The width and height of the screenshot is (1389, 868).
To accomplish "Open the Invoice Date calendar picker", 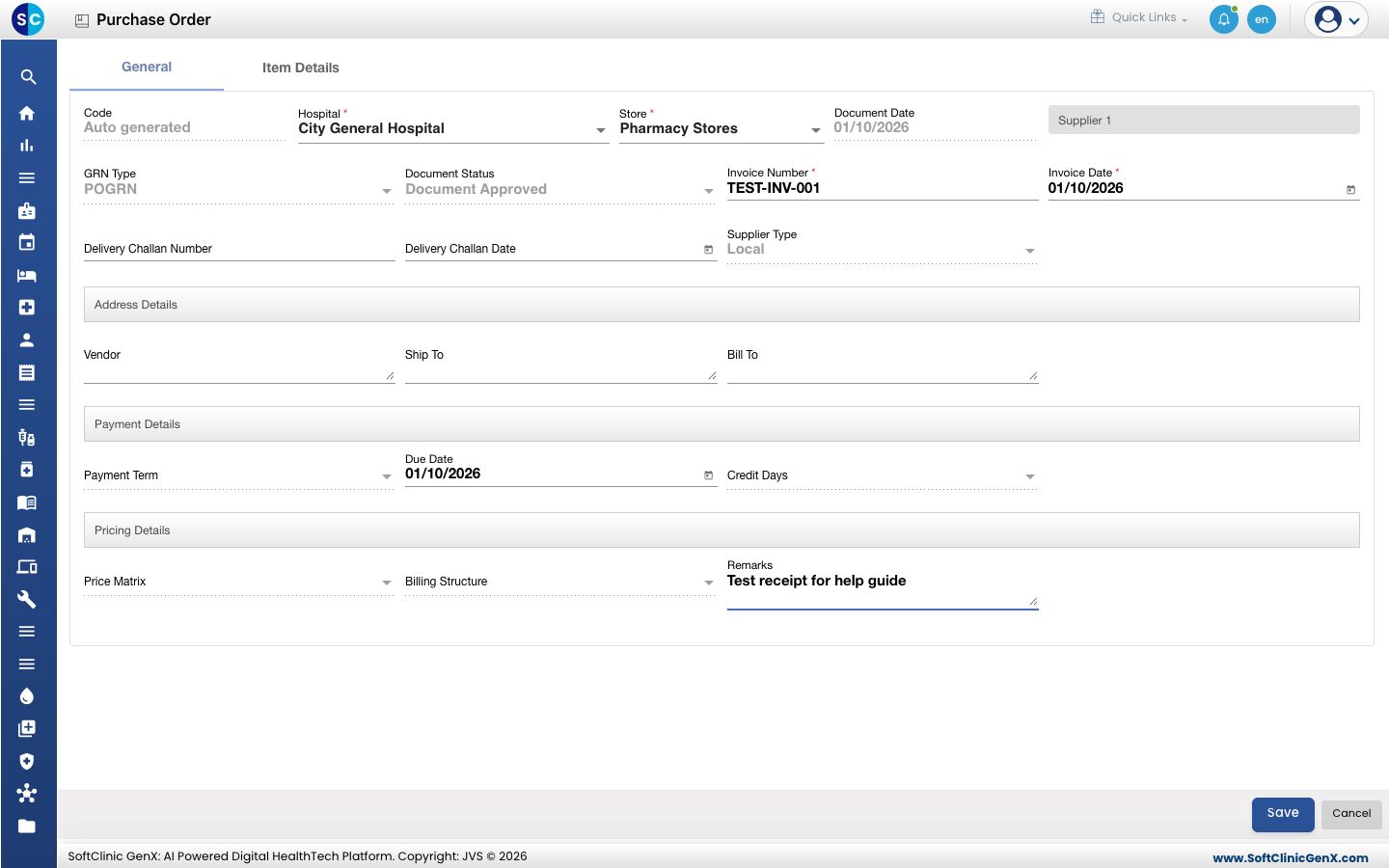I will [1350, 190].
